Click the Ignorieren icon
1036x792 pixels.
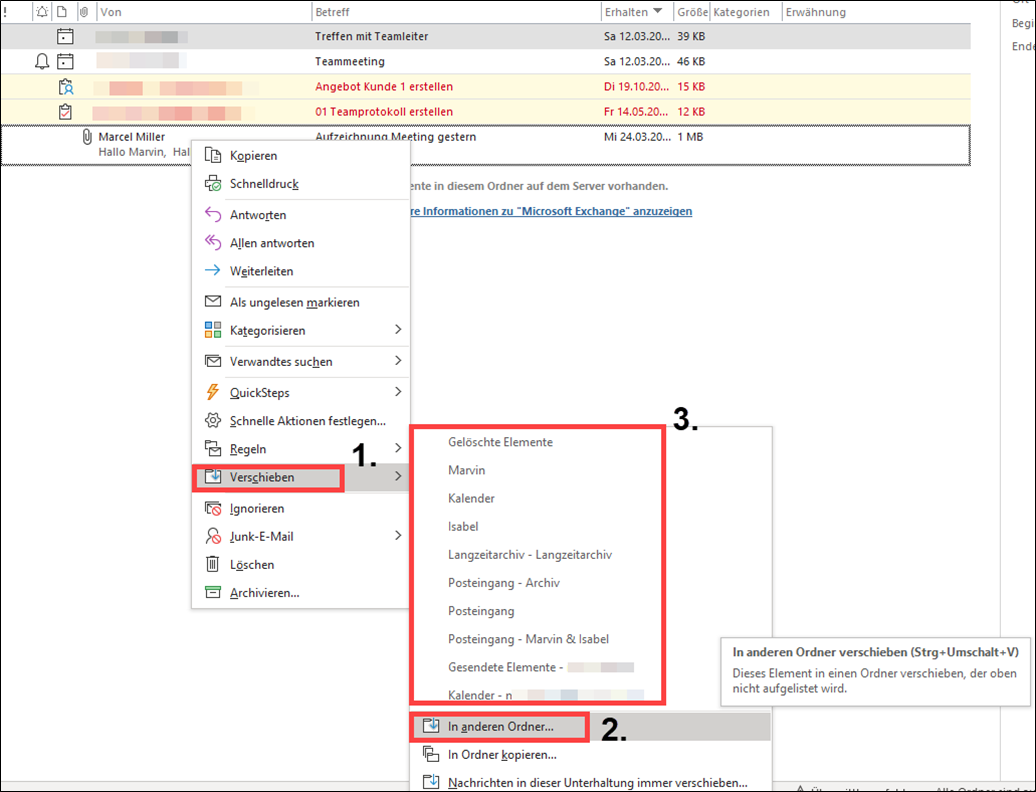tap(213, 508)
